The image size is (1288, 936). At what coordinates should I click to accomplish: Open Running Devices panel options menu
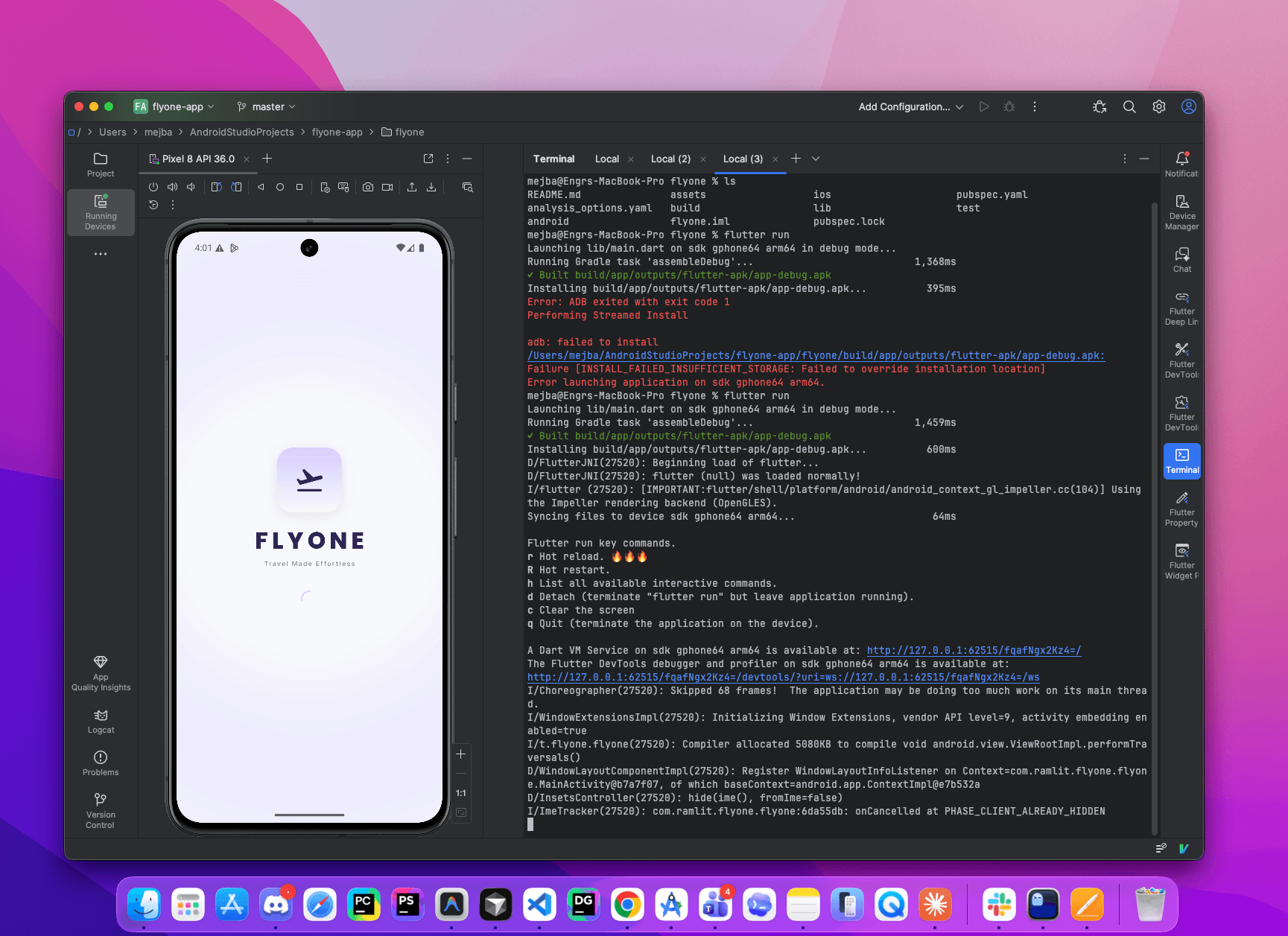(x=448, y=159)
